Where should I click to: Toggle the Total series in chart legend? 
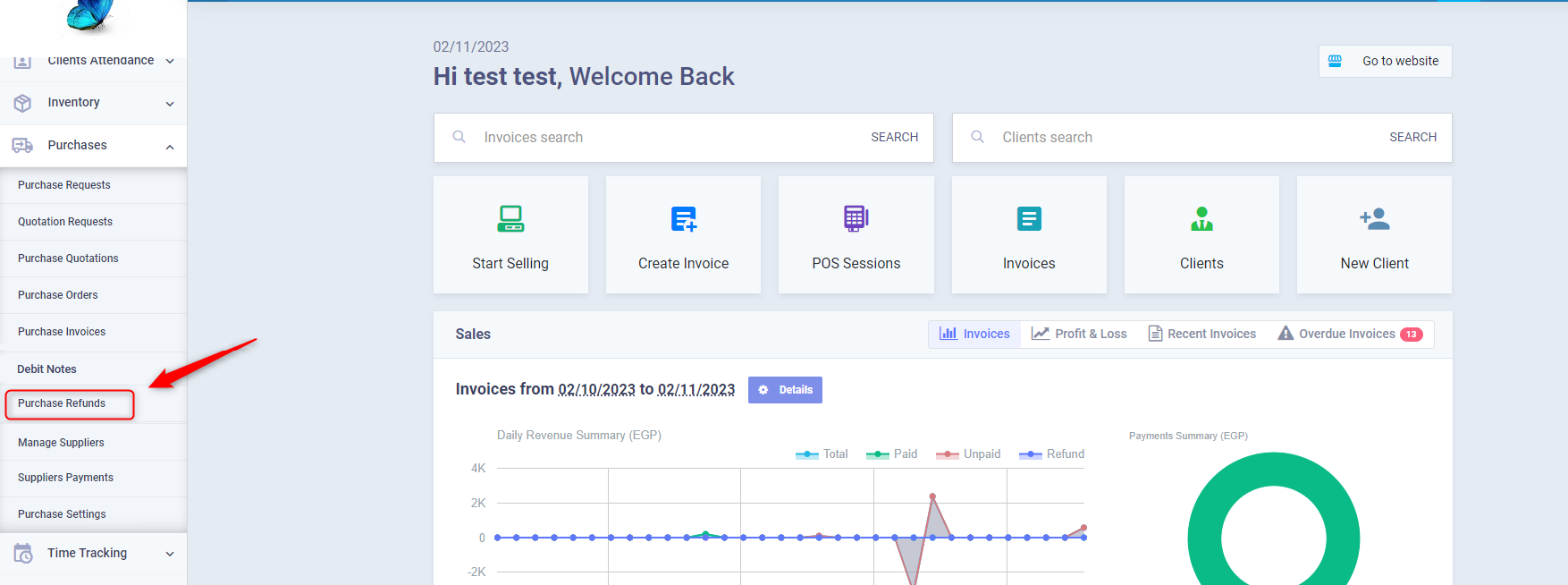(x=822, y=454)
